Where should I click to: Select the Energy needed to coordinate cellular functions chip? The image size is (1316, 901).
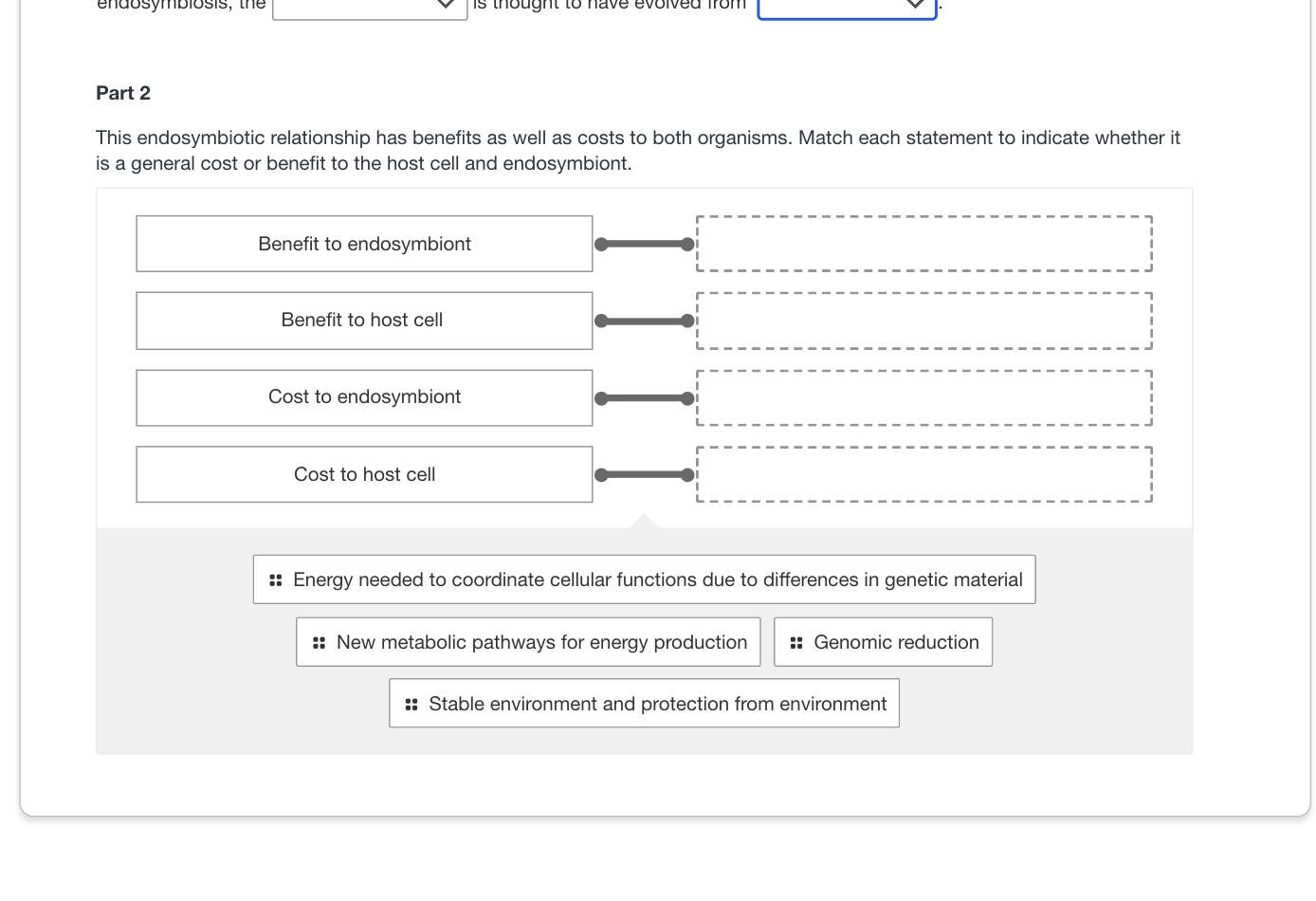click(658, 579)
